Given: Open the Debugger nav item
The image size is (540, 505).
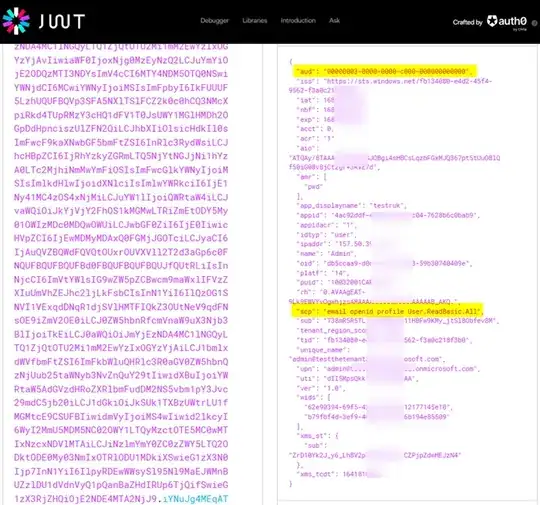Looking at the screenshot, I should click(x=215, y=21).
